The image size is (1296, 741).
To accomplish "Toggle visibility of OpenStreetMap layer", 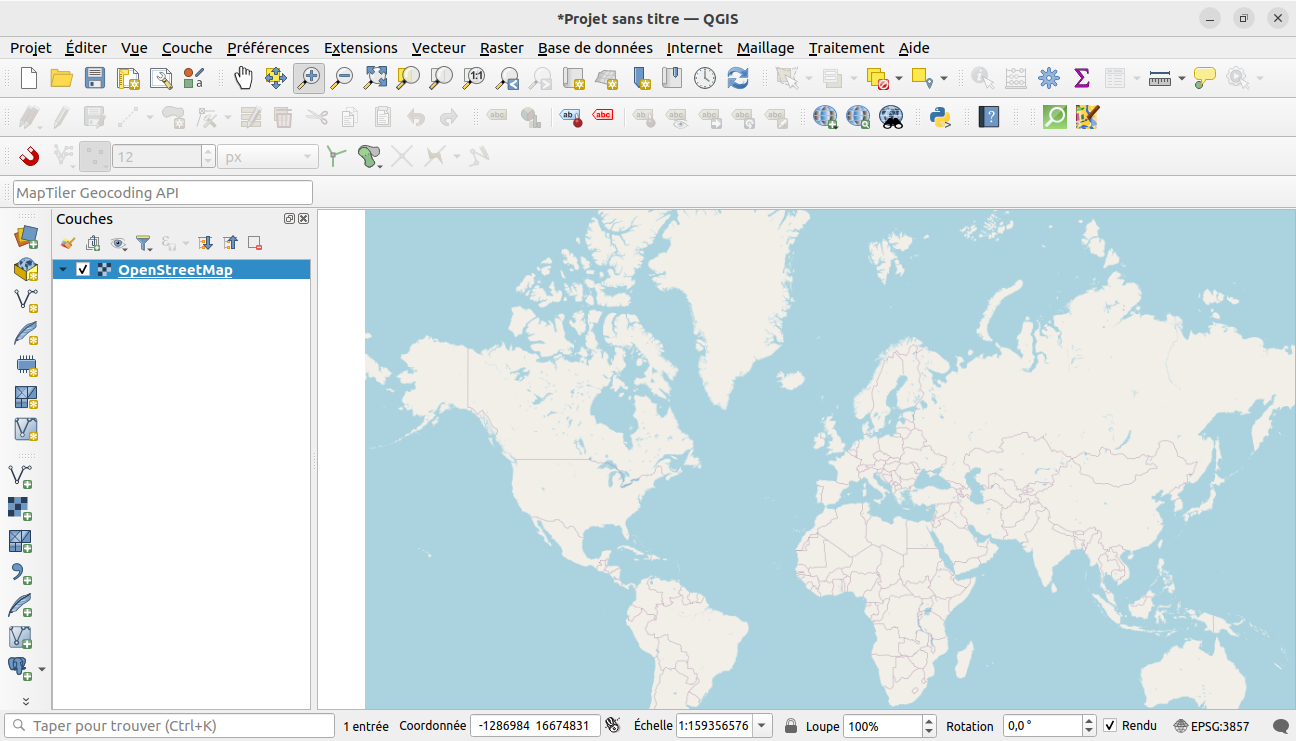I will coord(83,270).
